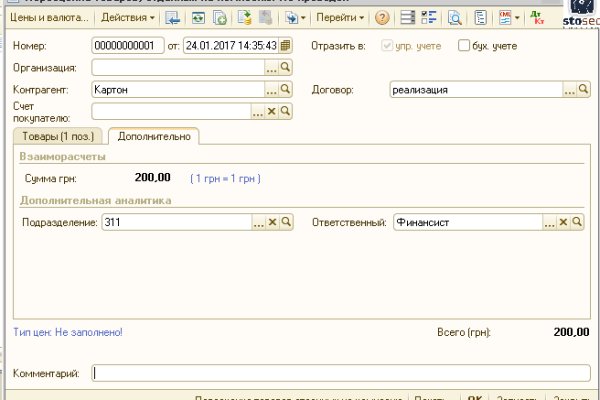Expand the Перейти dropdown menu

point(340,19)
